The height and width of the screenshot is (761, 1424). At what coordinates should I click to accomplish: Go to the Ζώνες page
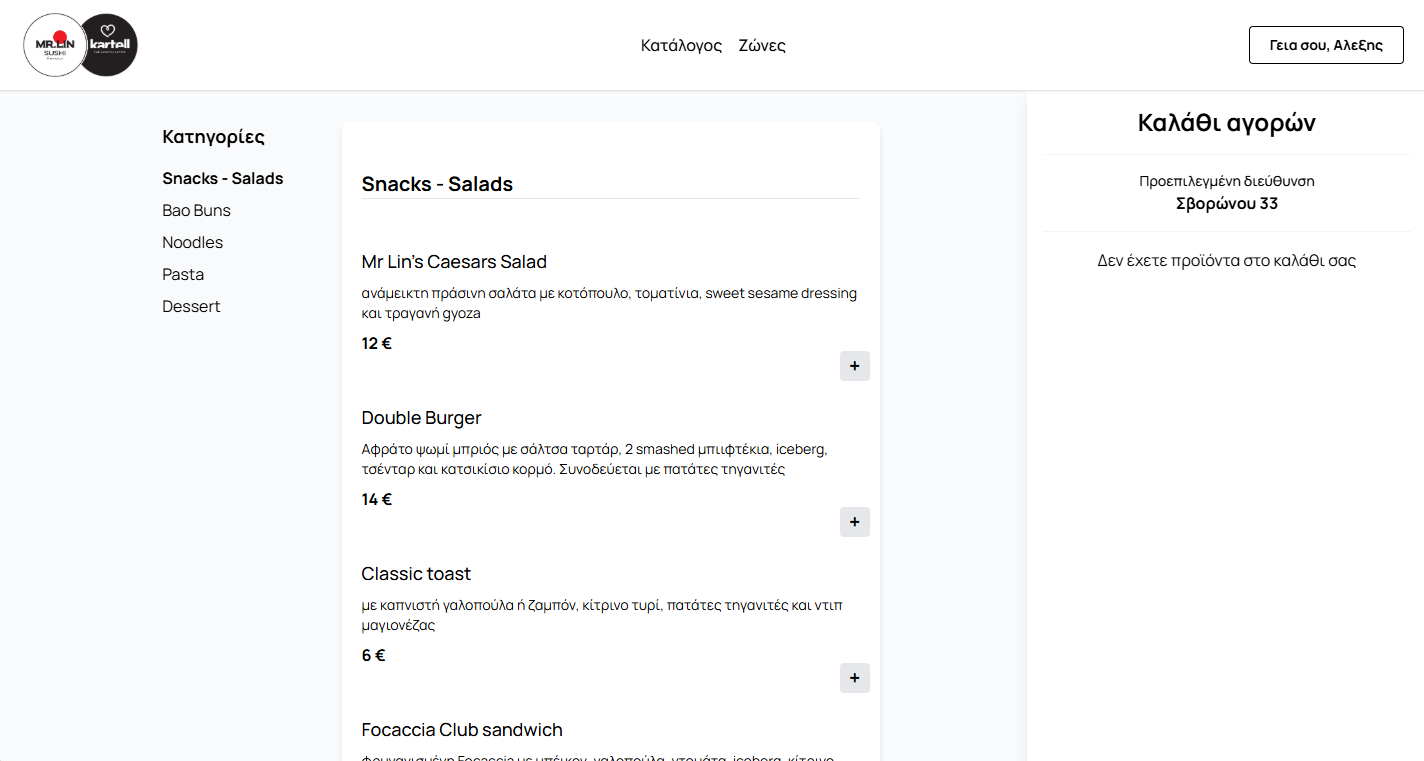(x=762, y=45)
